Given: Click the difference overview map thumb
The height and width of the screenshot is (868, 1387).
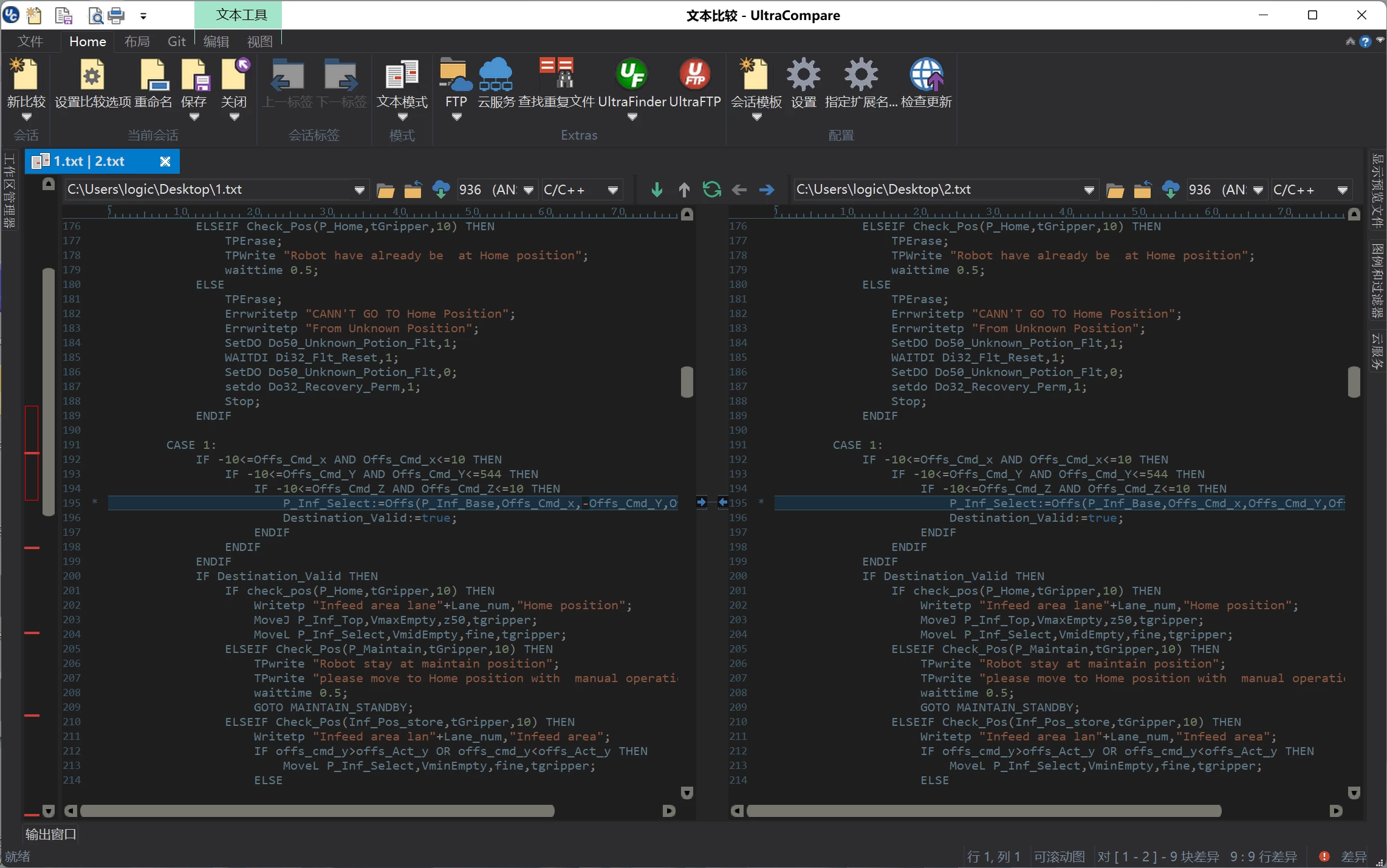Looking at the screenshot, I should [49, 392].
